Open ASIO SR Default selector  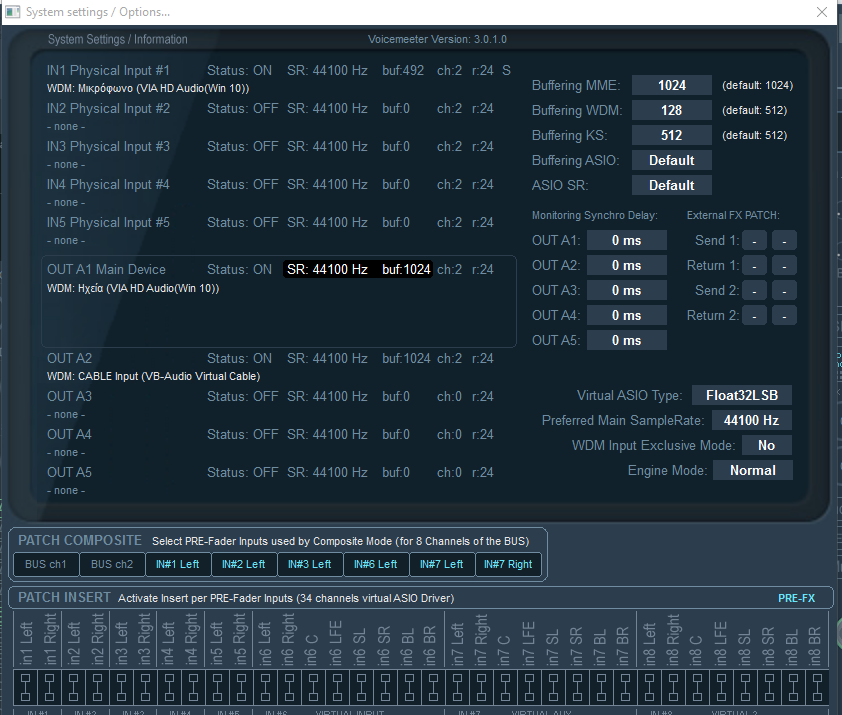pos(672,185)
